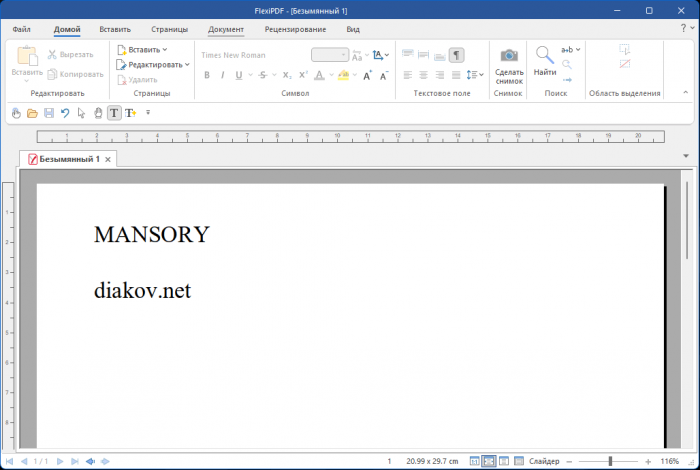Click the undo arrow in quick toolbar

pyautogui.click(x=65, y=113)
